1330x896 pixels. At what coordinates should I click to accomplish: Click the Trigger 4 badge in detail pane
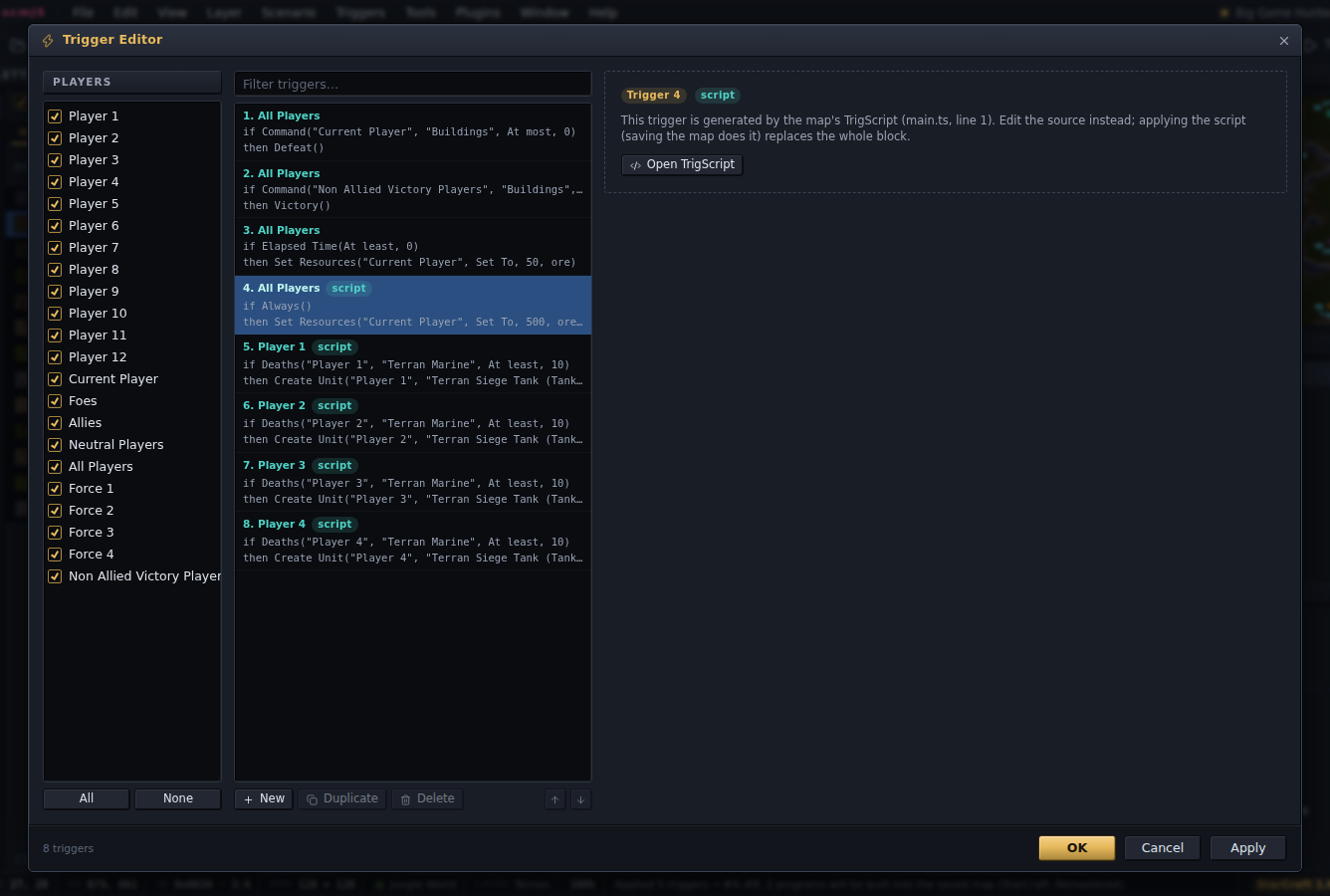(x=654, y=96)
